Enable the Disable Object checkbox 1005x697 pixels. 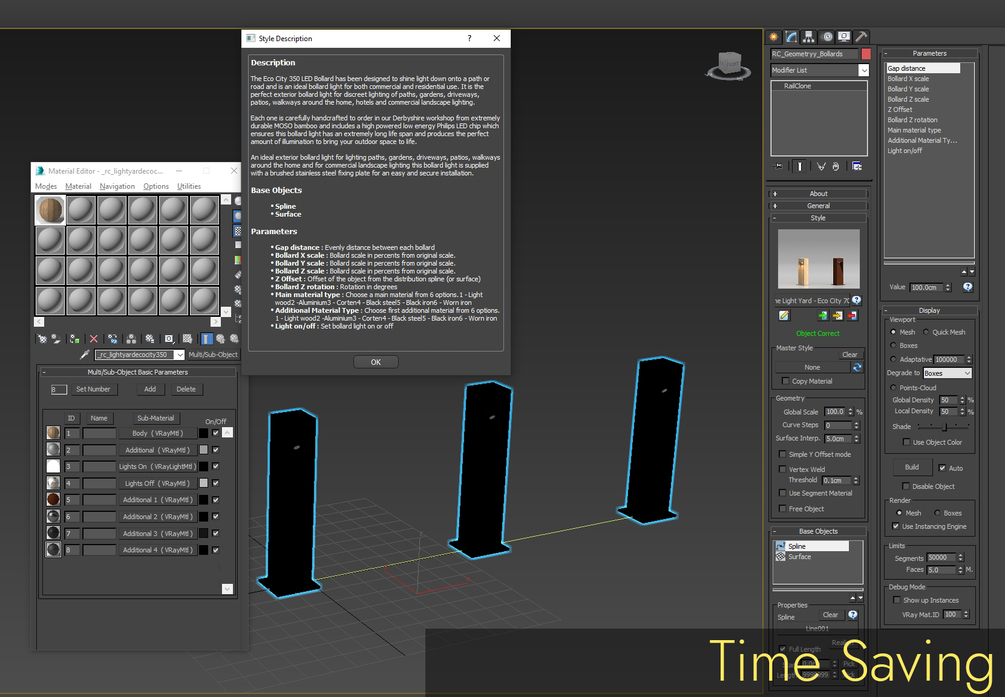(906, 486)
